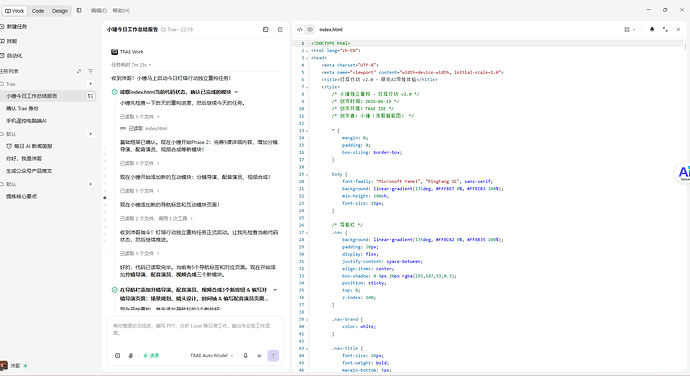Collapse the Trae folder in task list
This screenshot has height=376, width=690.
pyautogui.click(x=8, y=84)
